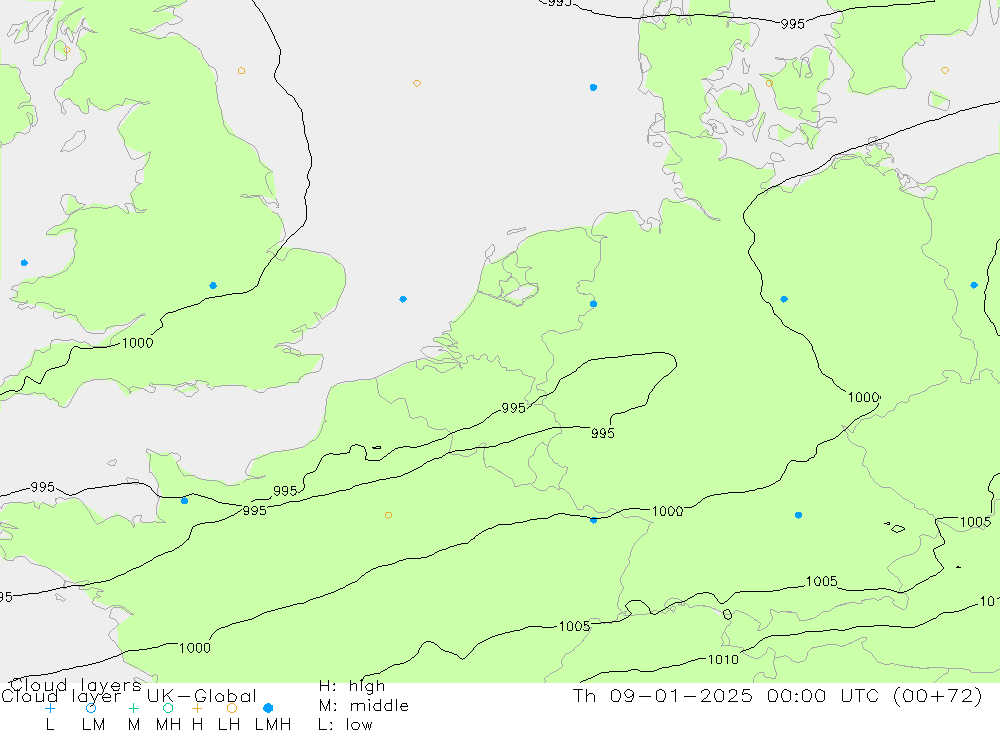
Task: Select the blue marker on the Normandy coast
Action: click(x=184, y=501)
